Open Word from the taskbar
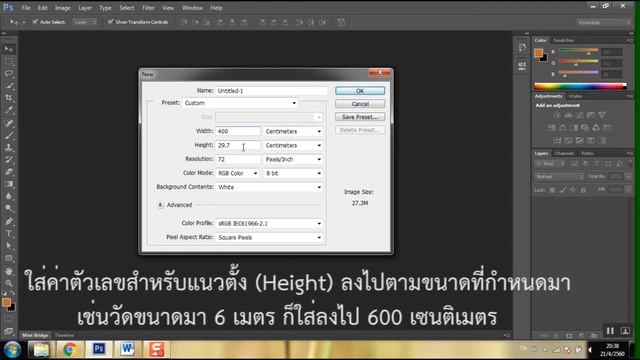Image resolution: width=640 pixels, height=360 pixels. [127, 349]
